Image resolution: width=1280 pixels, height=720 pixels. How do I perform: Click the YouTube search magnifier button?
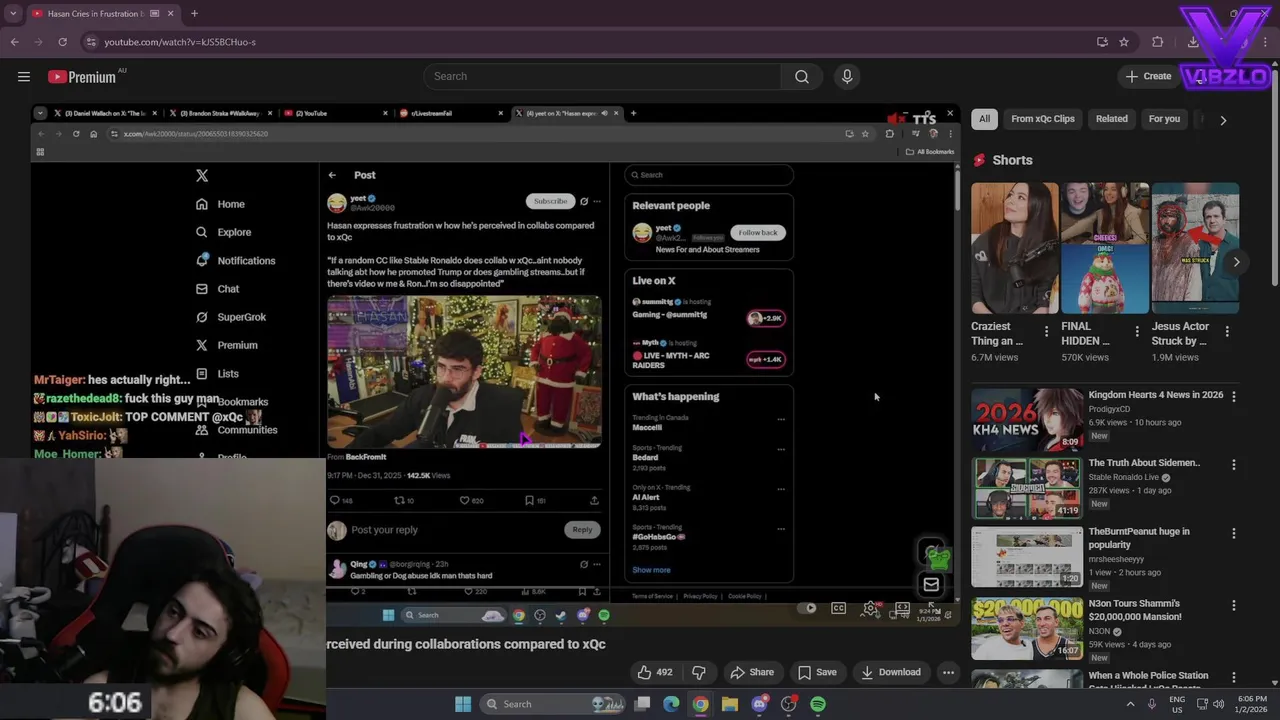tap(802, 77)
